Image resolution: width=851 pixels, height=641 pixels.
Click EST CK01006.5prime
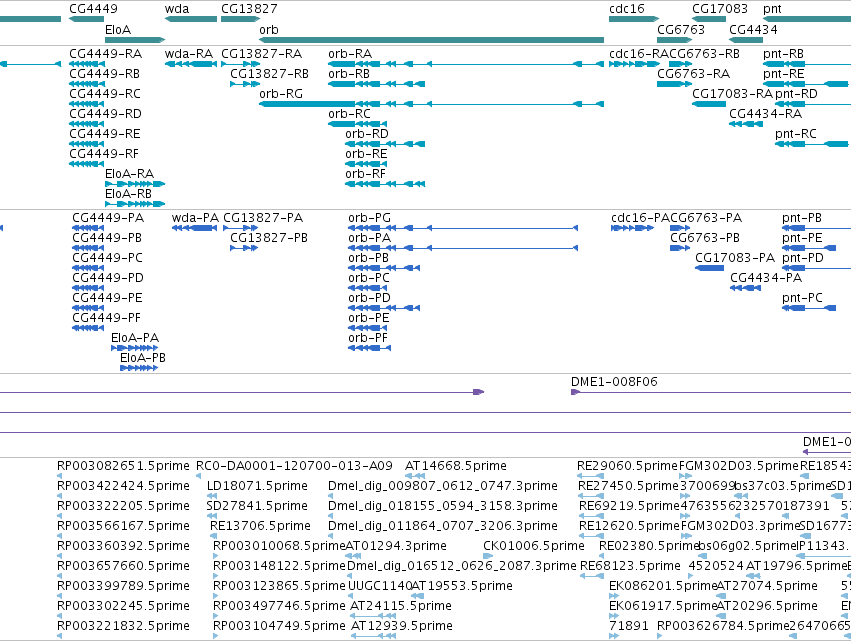point(534,546)
